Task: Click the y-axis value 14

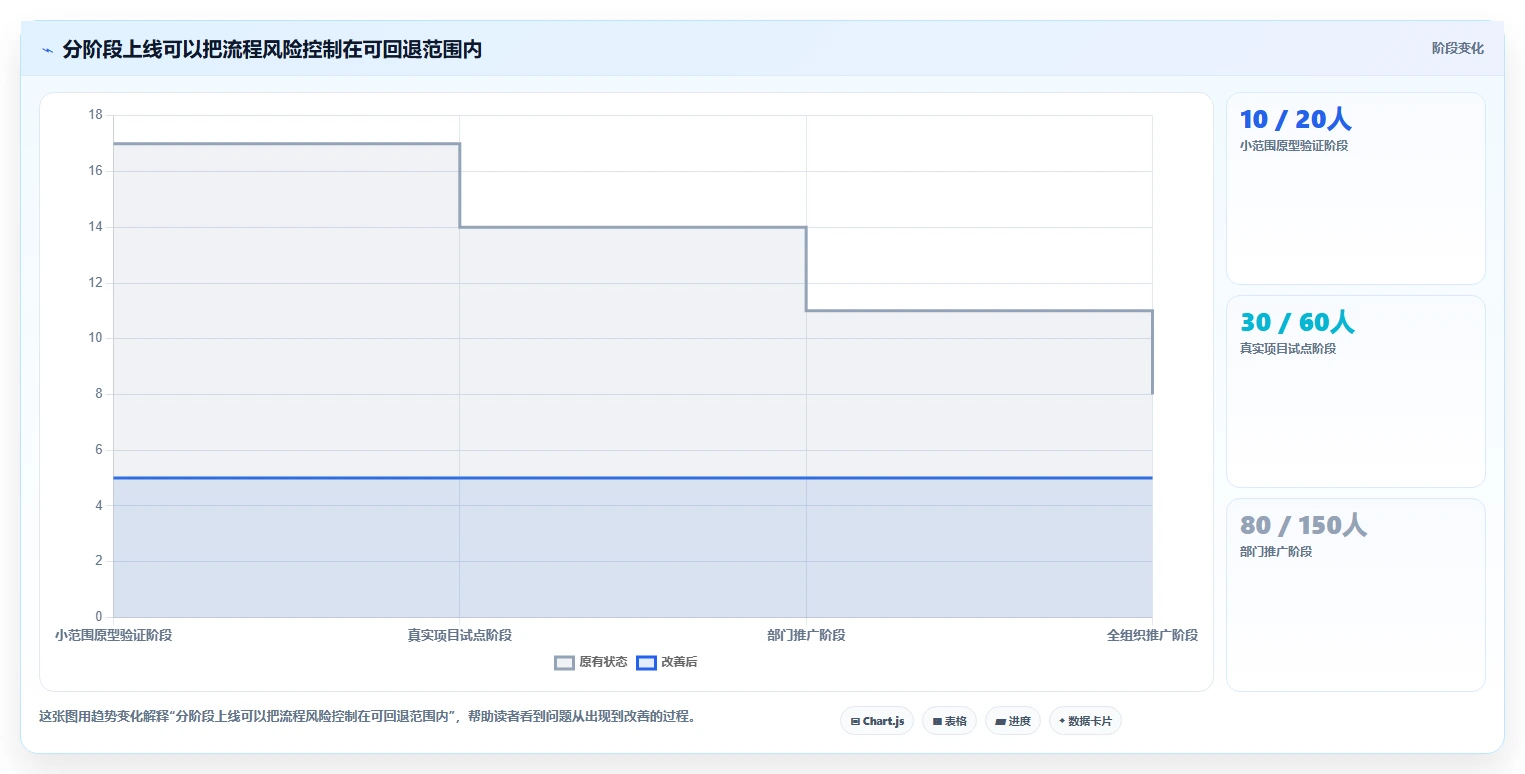Action: 96,227
